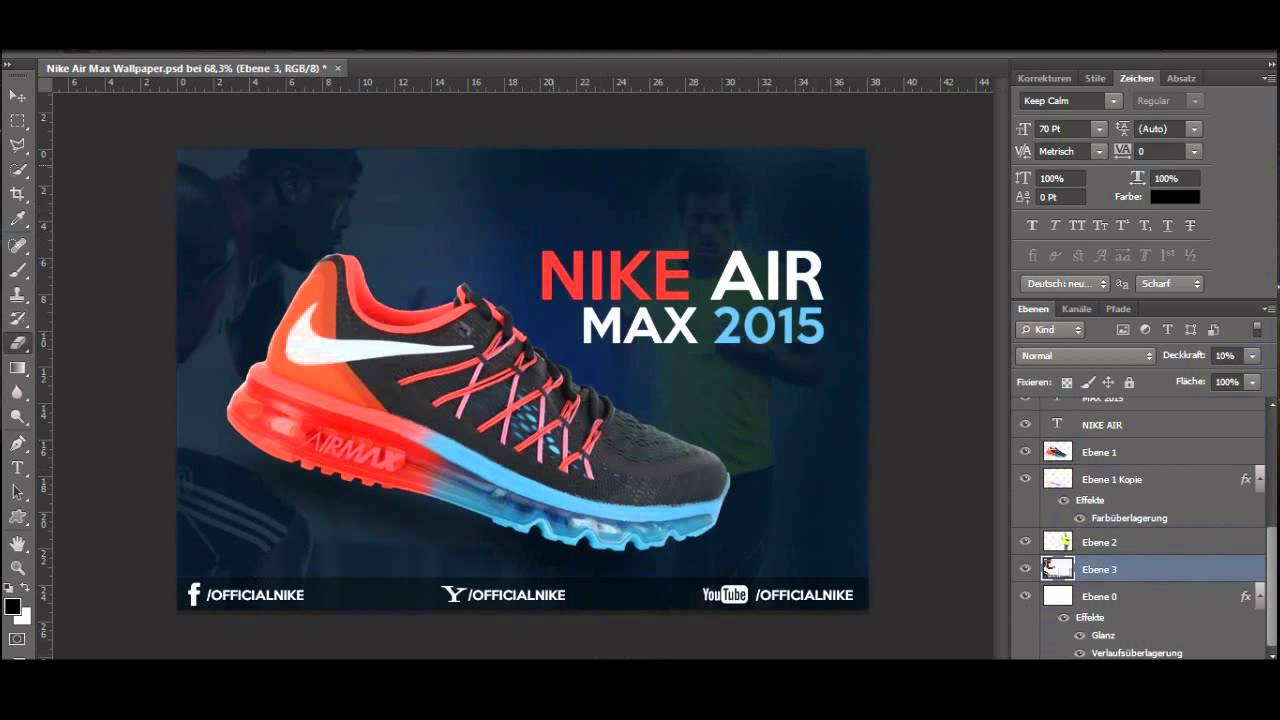Click Faux Bold text style icon
Viewport: 1280px width, 720px height.
1033,226
